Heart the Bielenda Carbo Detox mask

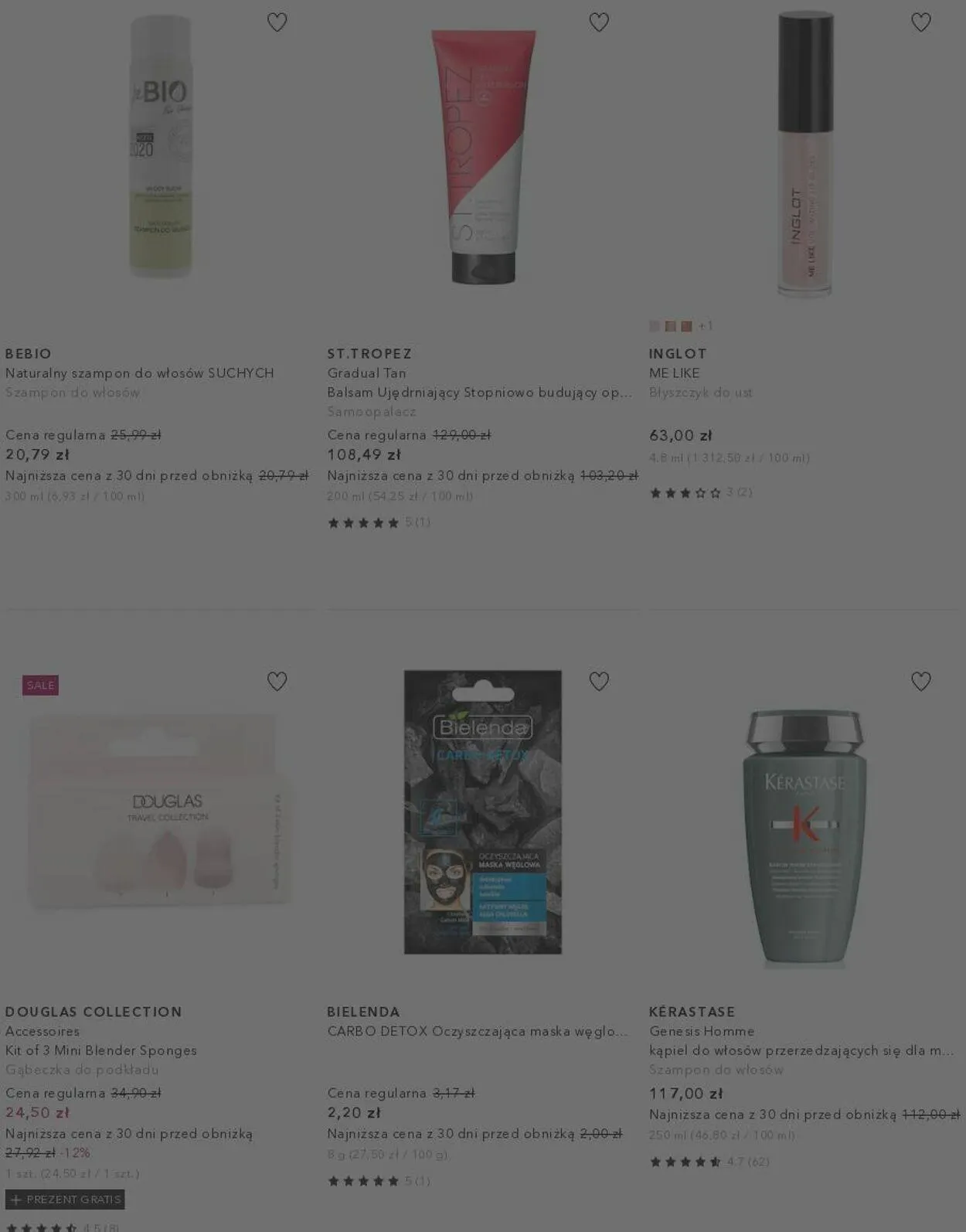(x=599, y=681)
